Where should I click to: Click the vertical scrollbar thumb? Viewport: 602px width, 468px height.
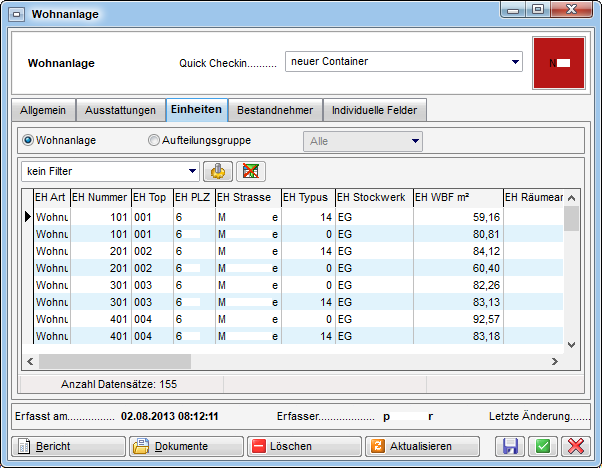point(571,218)
